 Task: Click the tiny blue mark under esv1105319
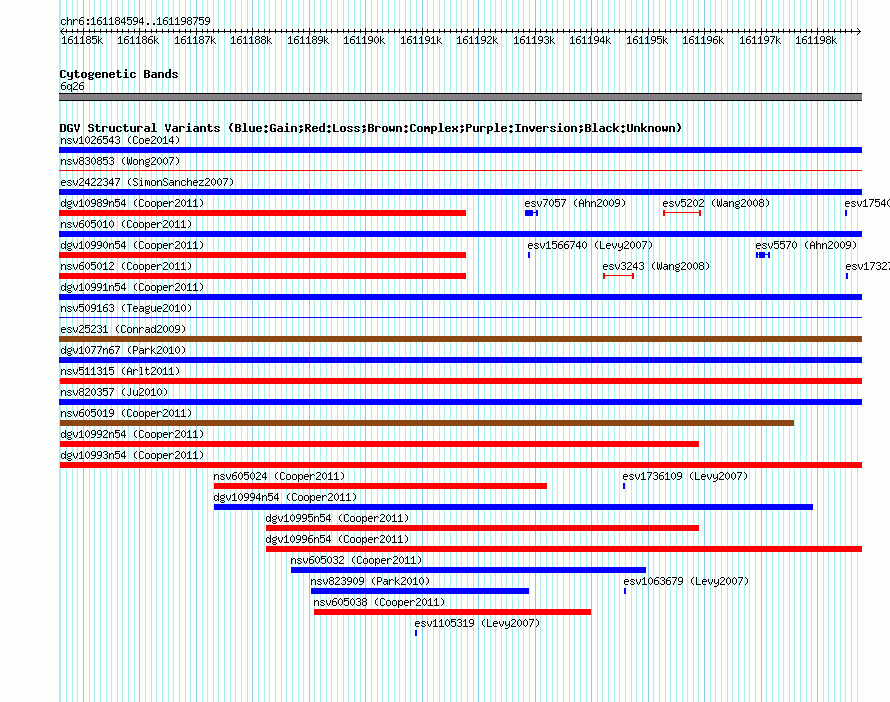point(416,633)
